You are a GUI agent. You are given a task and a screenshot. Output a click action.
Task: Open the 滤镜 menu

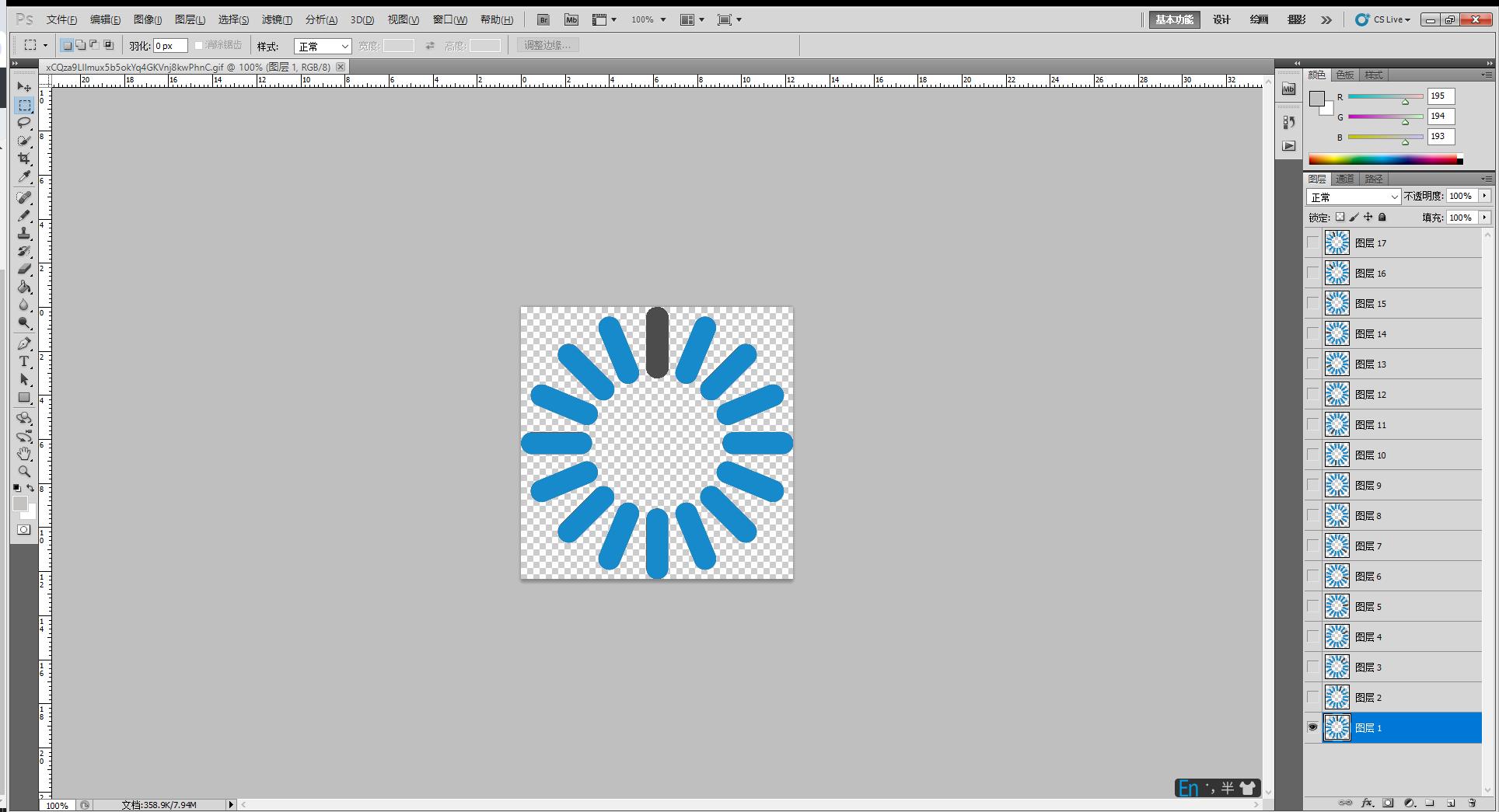[x=277, y=20]
